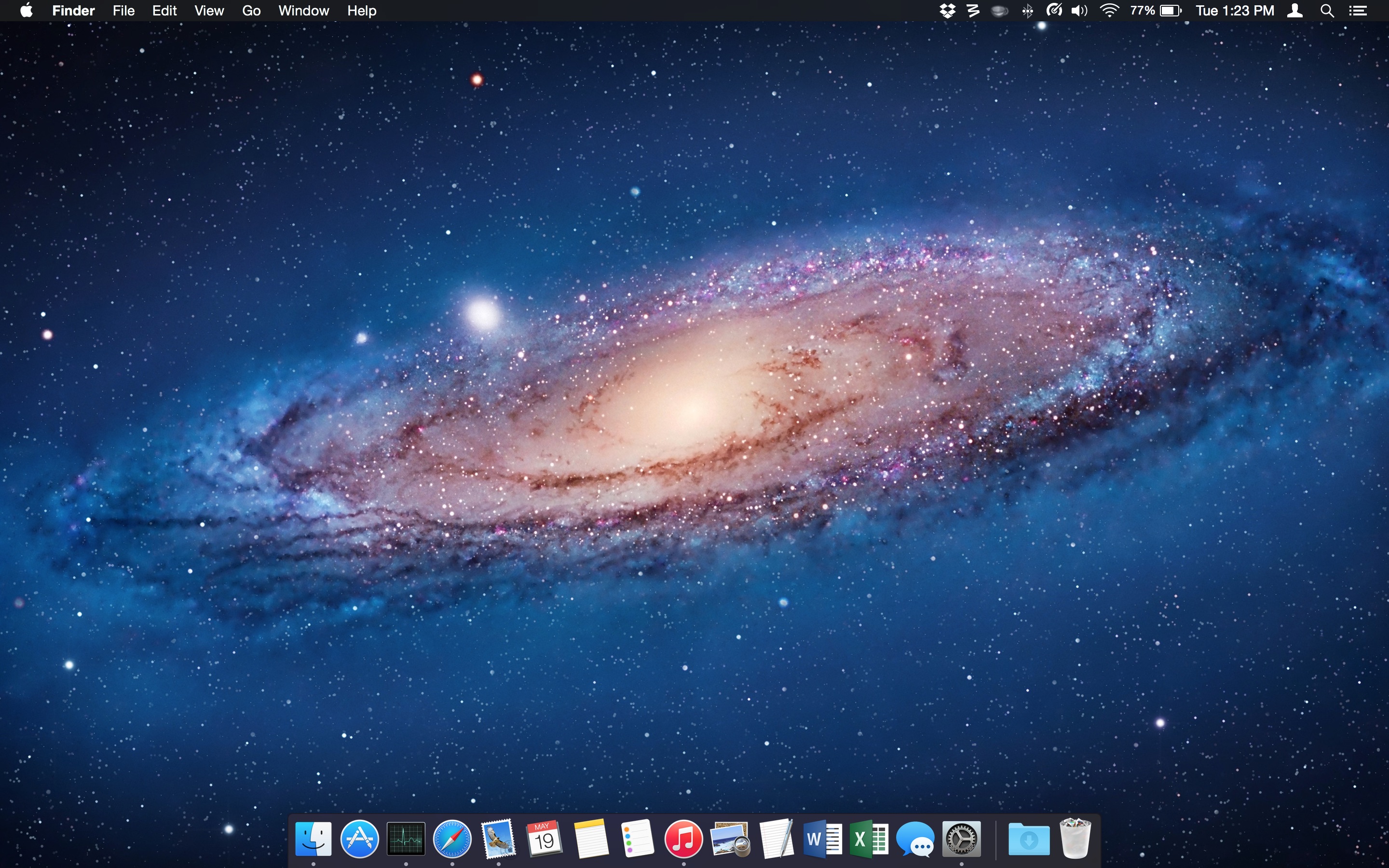Open the volume control in menu bar
This screenshot has height=868, width=1389.
1080,10
